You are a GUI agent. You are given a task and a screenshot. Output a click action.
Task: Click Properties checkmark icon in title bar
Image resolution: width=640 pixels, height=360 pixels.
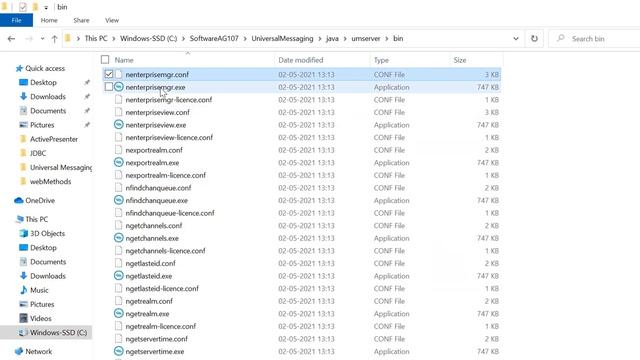click(x=23, y=7)
